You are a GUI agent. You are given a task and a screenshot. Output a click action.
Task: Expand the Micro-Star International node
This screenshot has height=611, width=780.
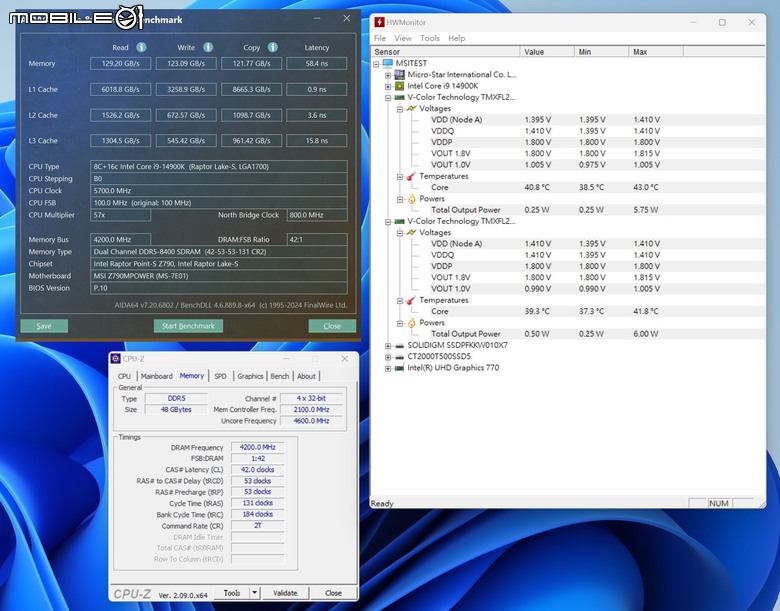coord(388,75)
